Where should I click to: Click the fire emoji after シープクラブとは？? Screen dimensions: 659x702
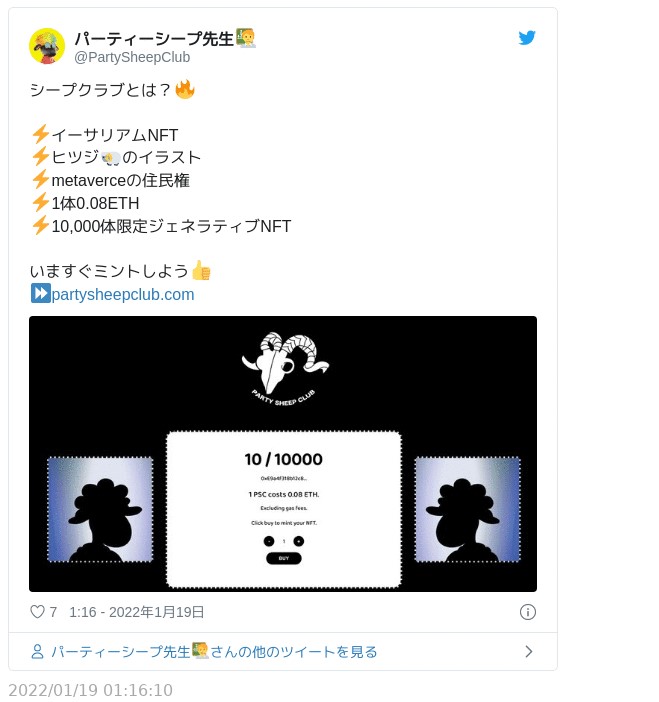pyautogui.click(x=185, y=89)
